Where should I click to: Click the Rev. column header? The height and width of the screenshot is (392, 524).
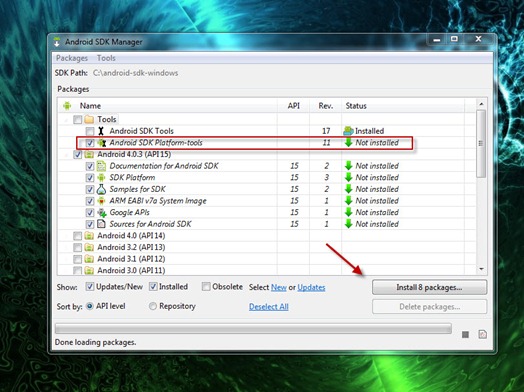pos(325,106)
